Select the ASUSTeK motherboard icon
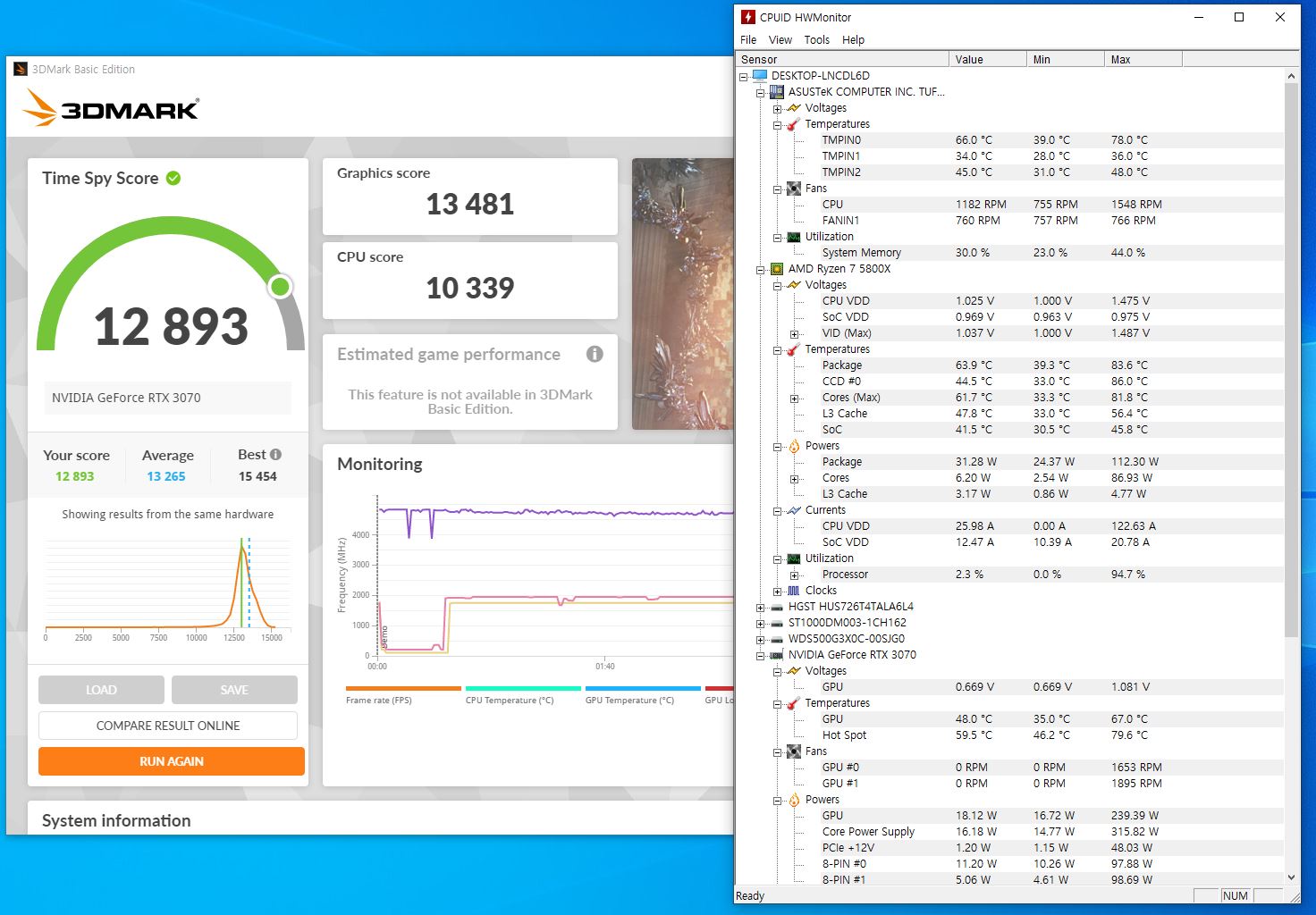1316x915 pixels. click(x=777, y=92)
